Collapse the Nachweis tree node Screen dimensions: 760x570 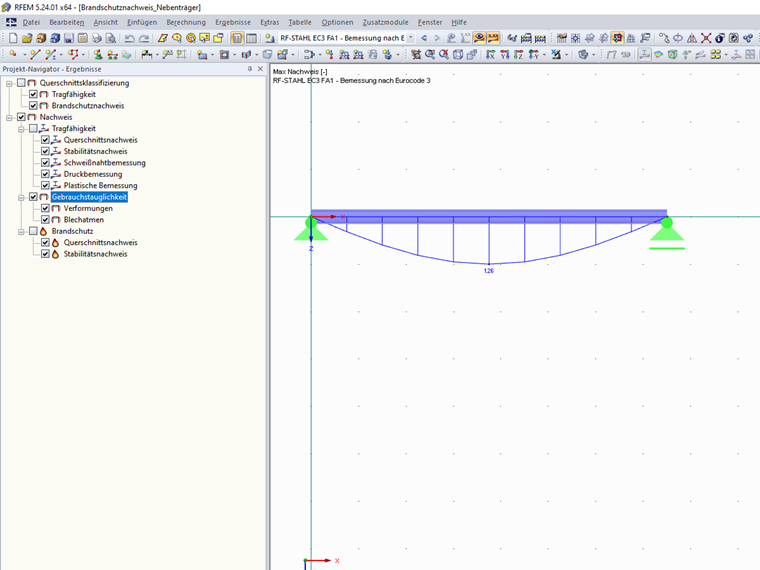point(9,117)
